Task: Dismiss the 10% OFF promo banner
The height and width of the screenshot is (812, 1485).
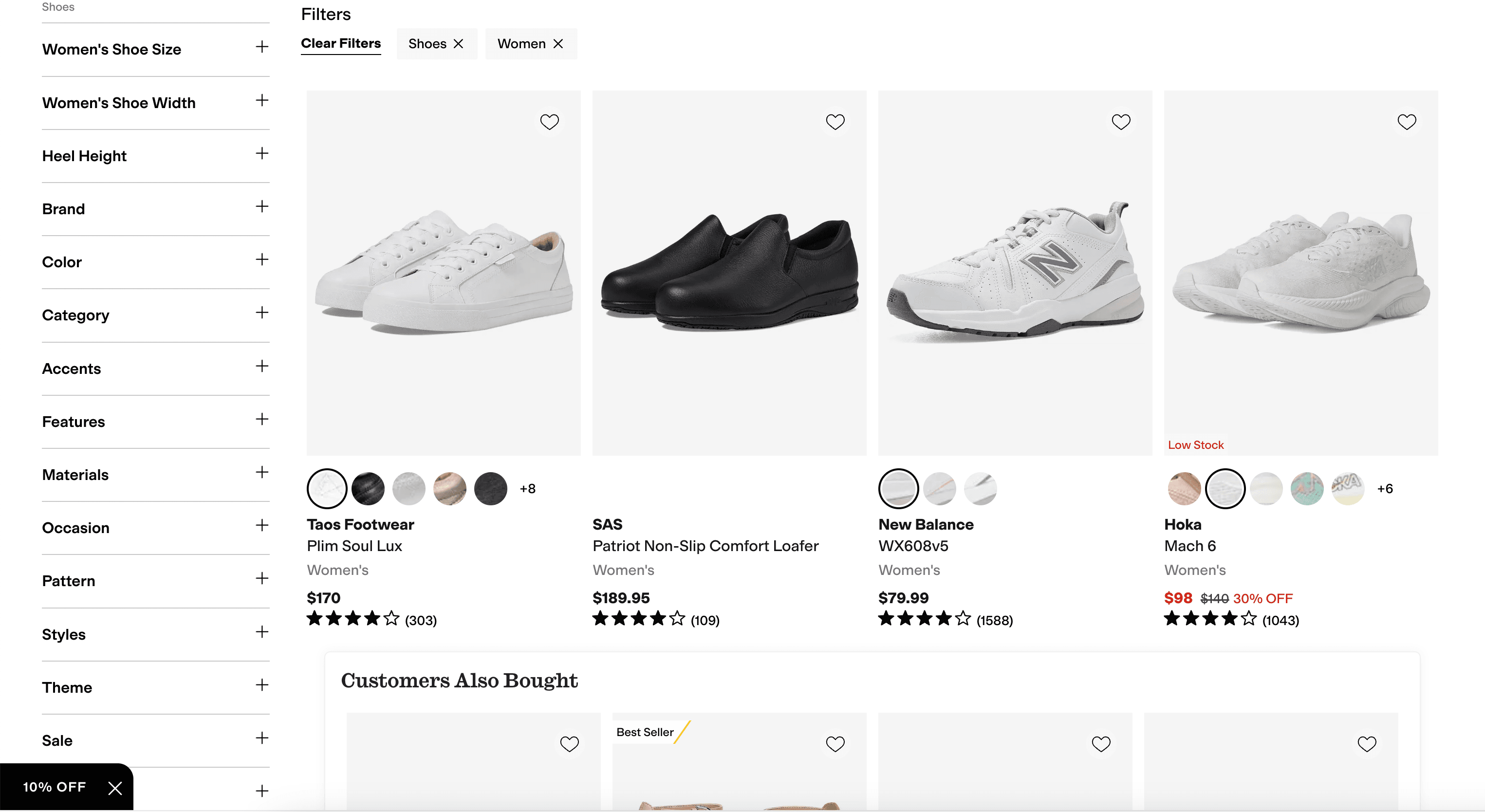Action: pyautogui.click(x=115, y=787)
